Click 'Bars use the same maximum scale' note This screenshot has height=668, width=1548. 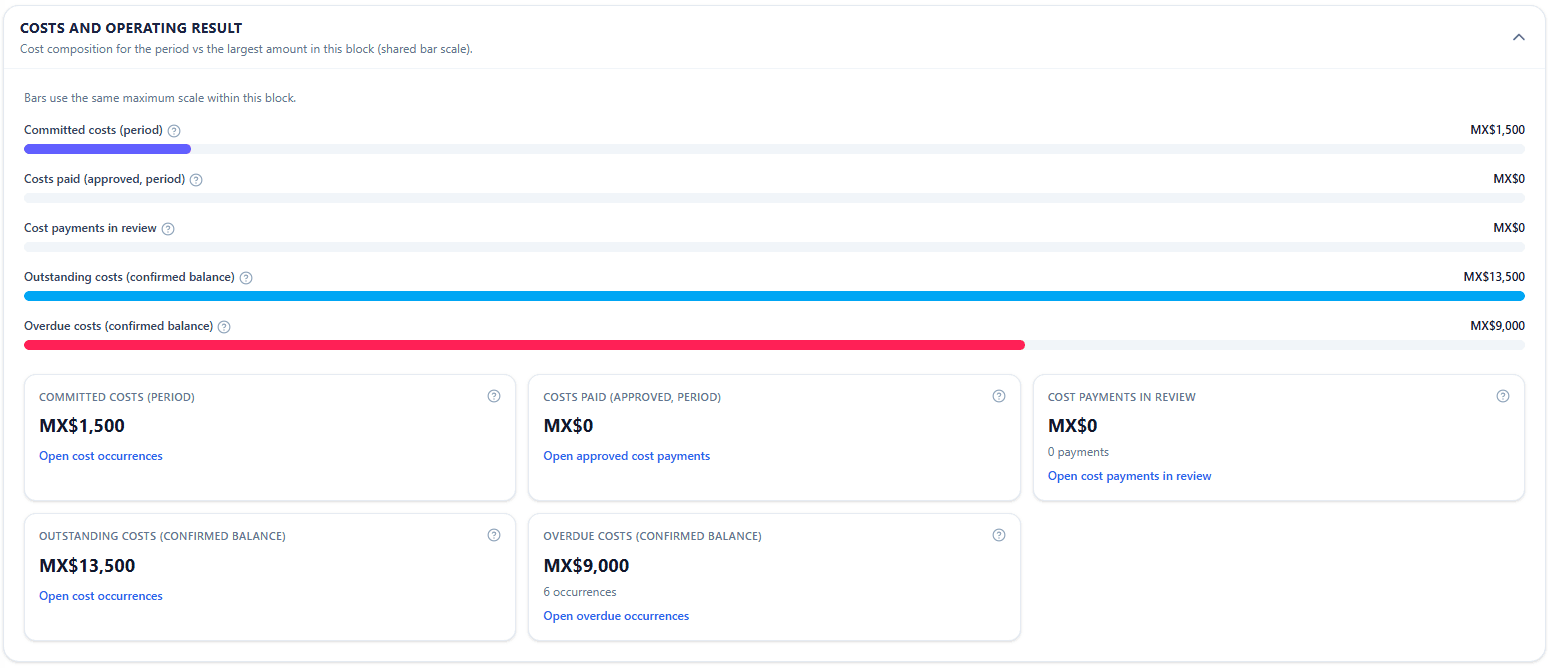[x=160, y=98]
